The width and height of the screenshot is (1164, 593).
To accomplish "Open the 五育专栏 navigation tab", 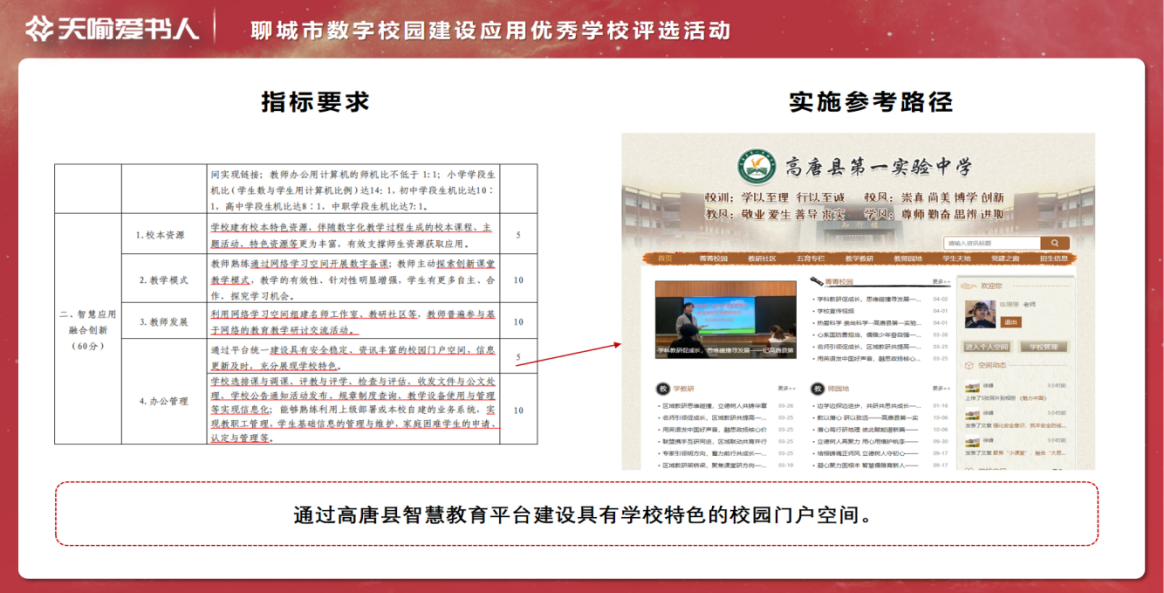I will pyautogui.click(x=810, y=258).
